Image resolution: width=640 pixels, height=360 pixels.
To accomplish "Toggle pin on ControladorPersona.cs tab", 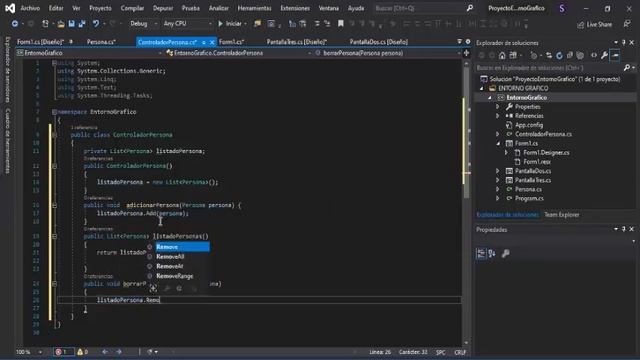I will (204, 42).
